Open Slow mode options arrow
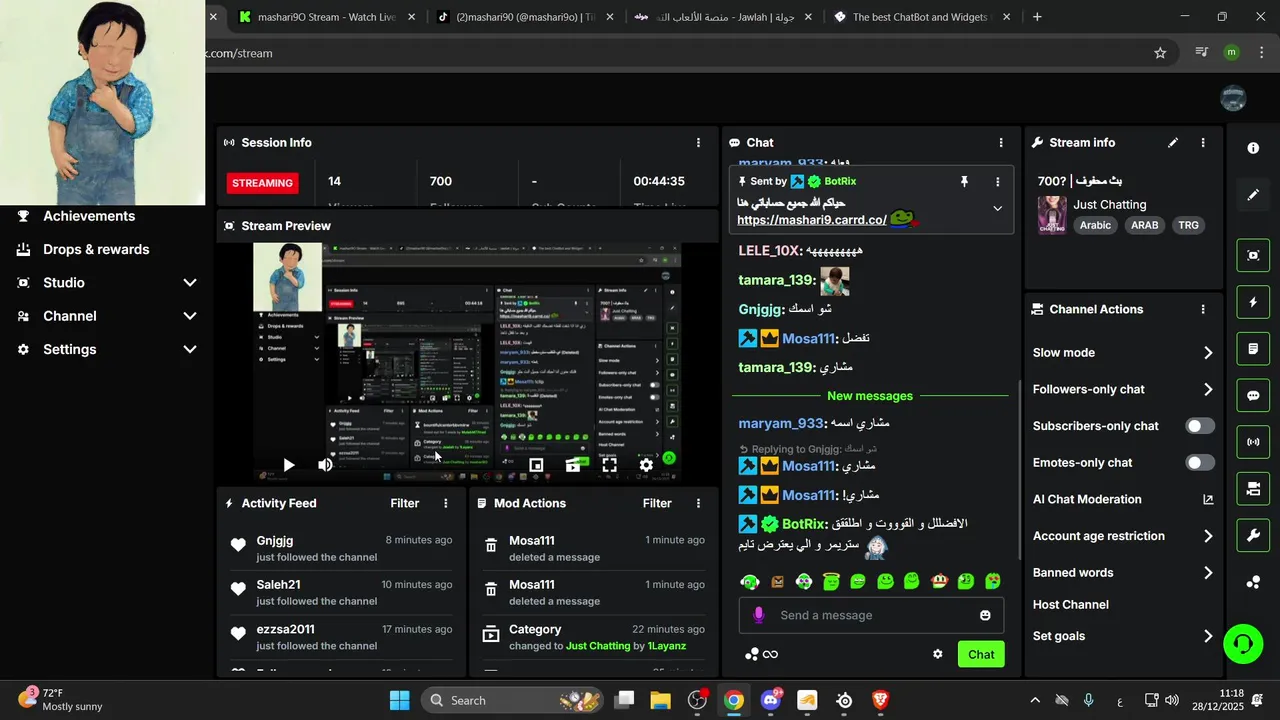 click(1208, 353)
